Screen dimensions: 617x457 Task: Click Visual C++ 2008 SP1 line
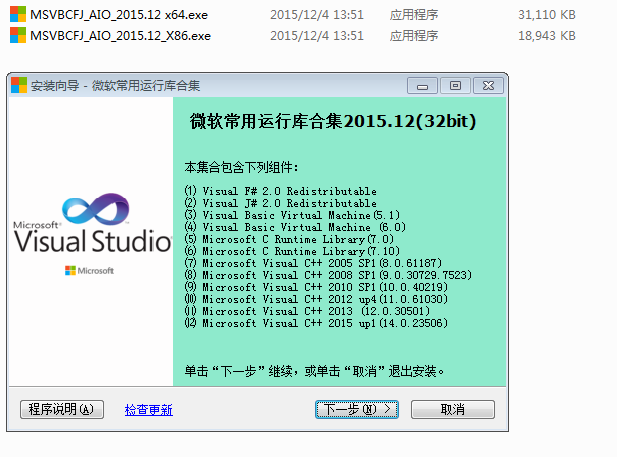click(328, 275)
